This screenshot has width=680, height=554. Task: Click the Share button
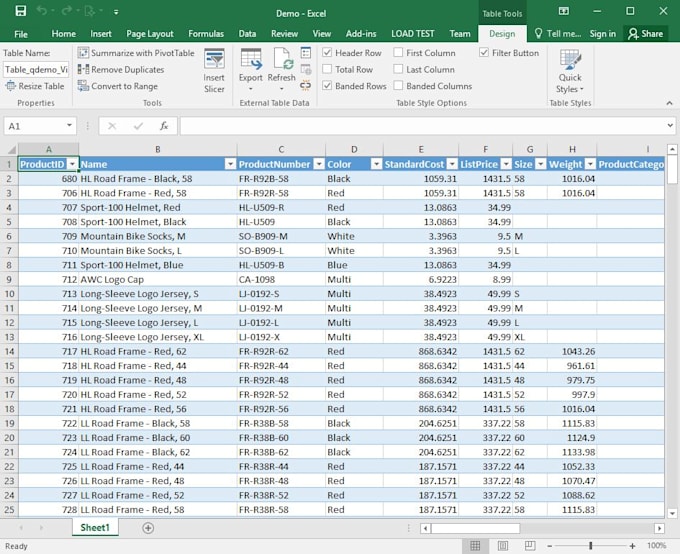[646, 34]
